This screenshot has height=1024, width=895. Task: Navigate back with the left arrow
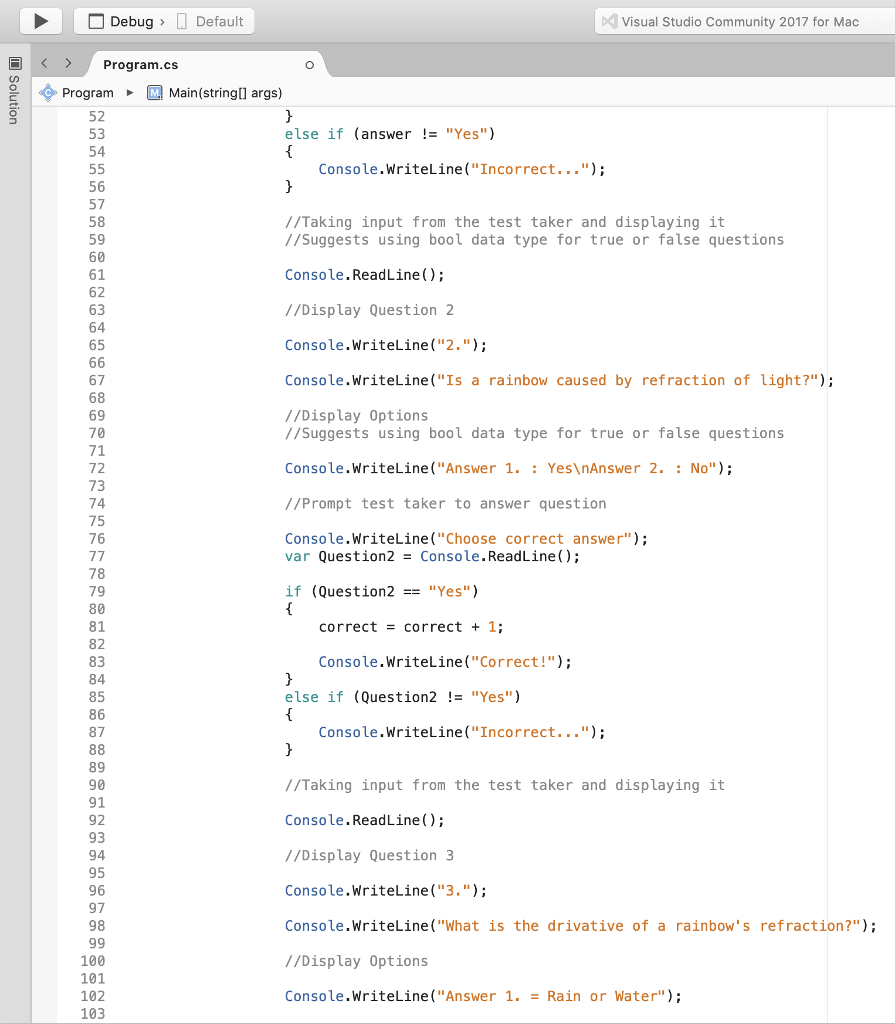[44, 63]
